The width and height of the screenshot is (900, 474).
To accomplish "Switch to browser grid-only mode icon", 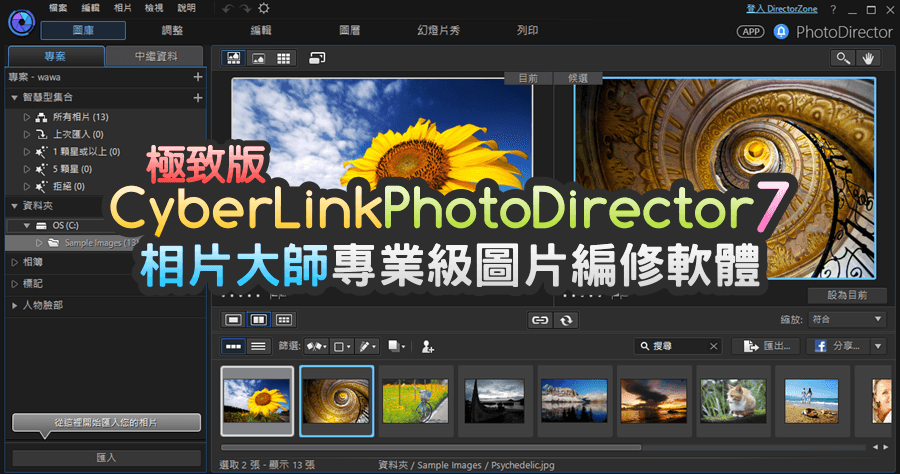I will (x=284, y=58).
